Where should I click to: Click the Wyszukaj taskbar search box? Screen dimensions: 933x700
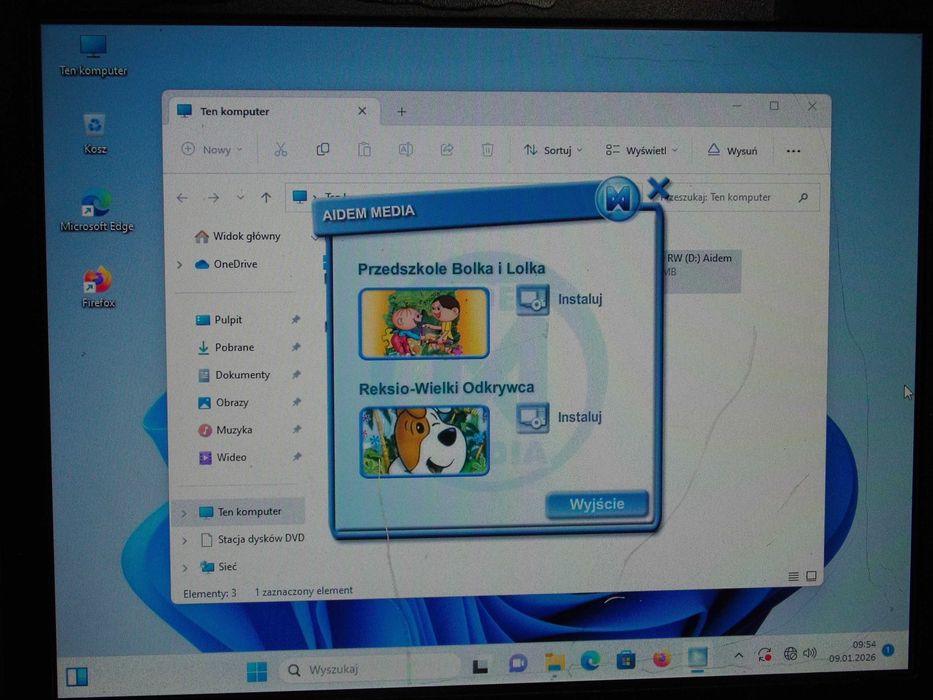[369, 670]
